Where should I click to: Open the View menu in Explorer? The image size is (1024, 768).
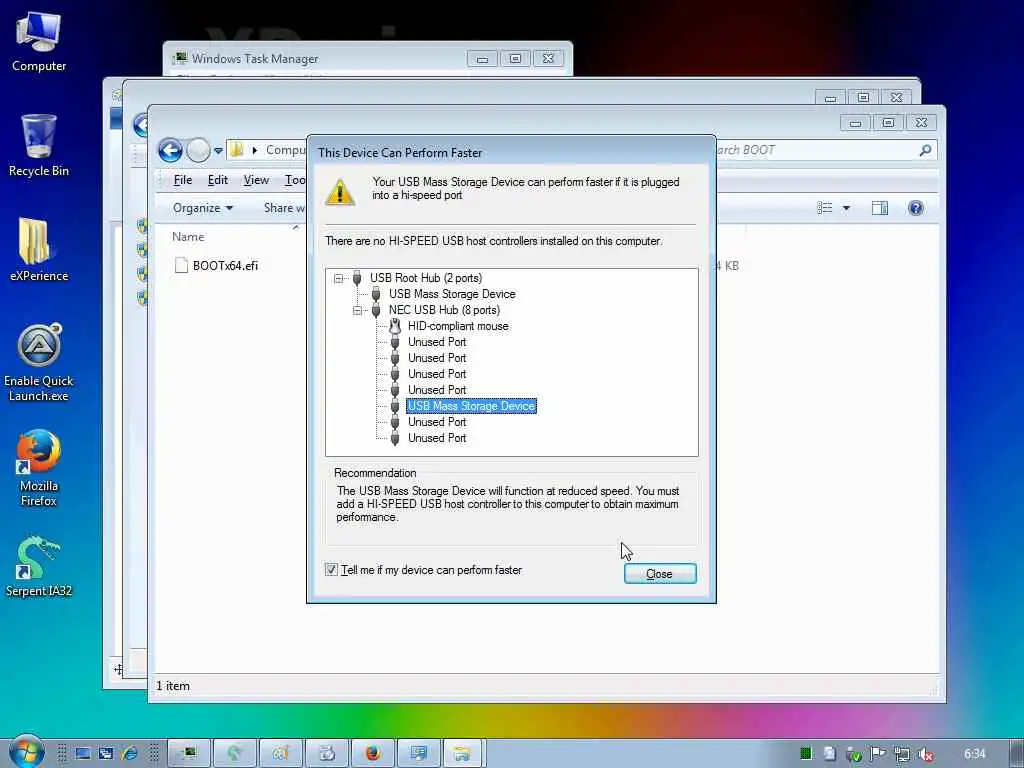click(x=256, y=180)
